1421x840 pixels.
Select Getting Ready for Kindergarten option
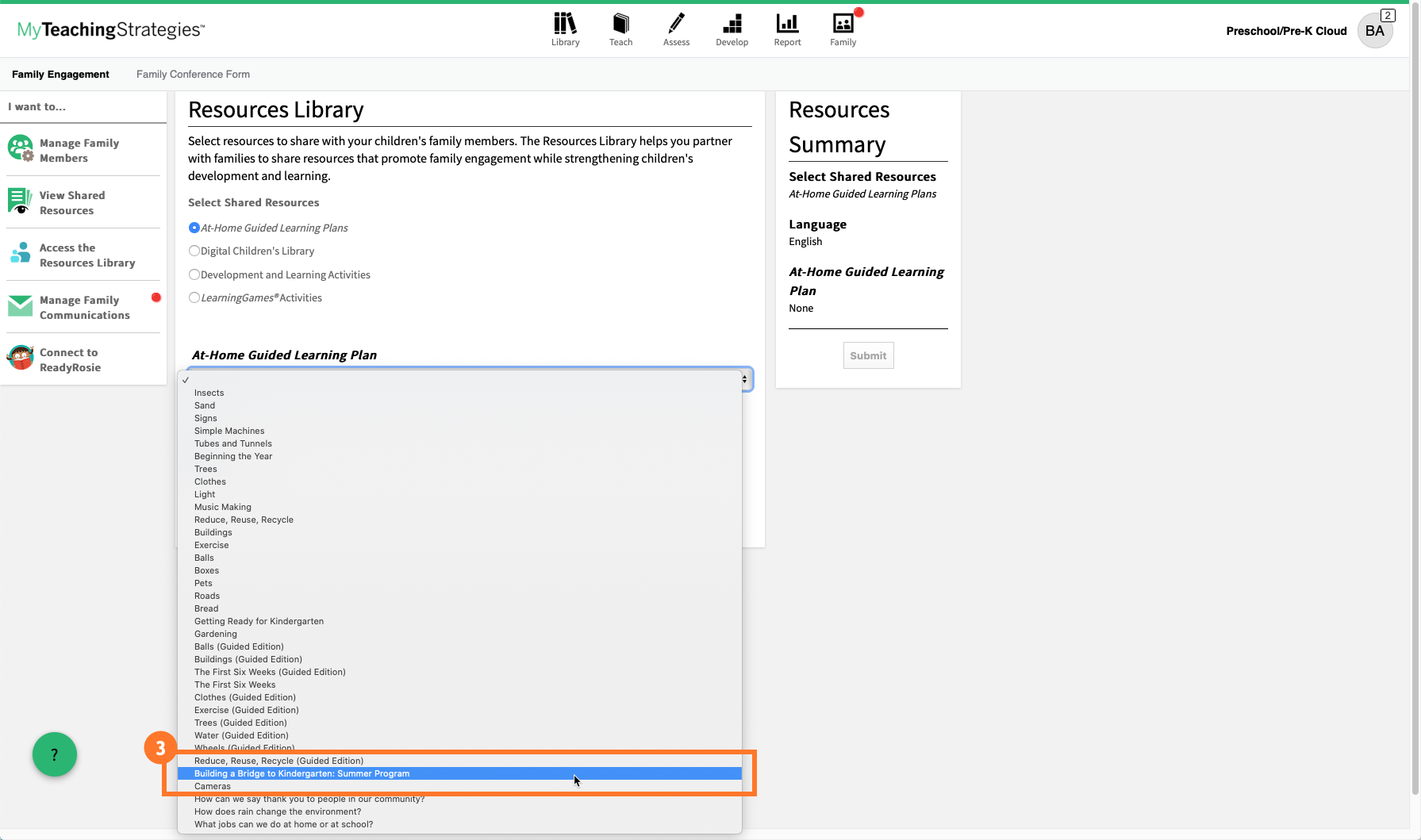259,621
